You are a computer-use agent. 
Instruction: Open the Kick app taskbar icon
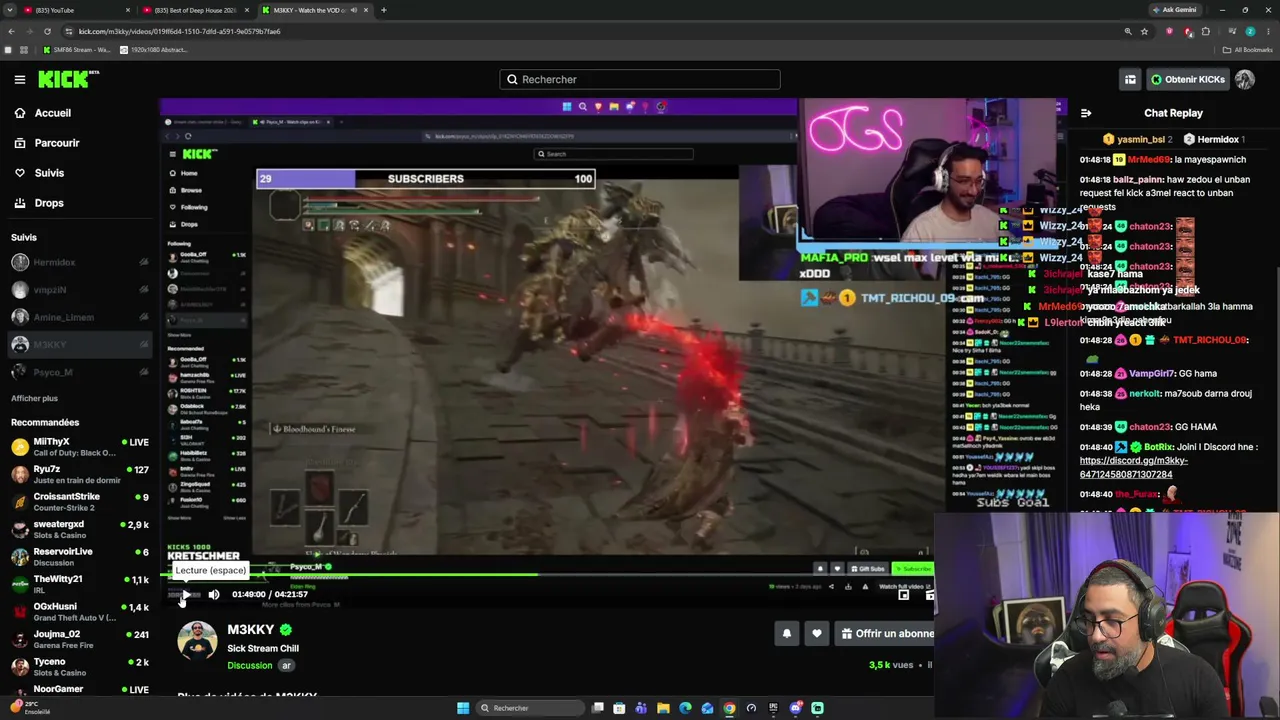coord(817,708)
